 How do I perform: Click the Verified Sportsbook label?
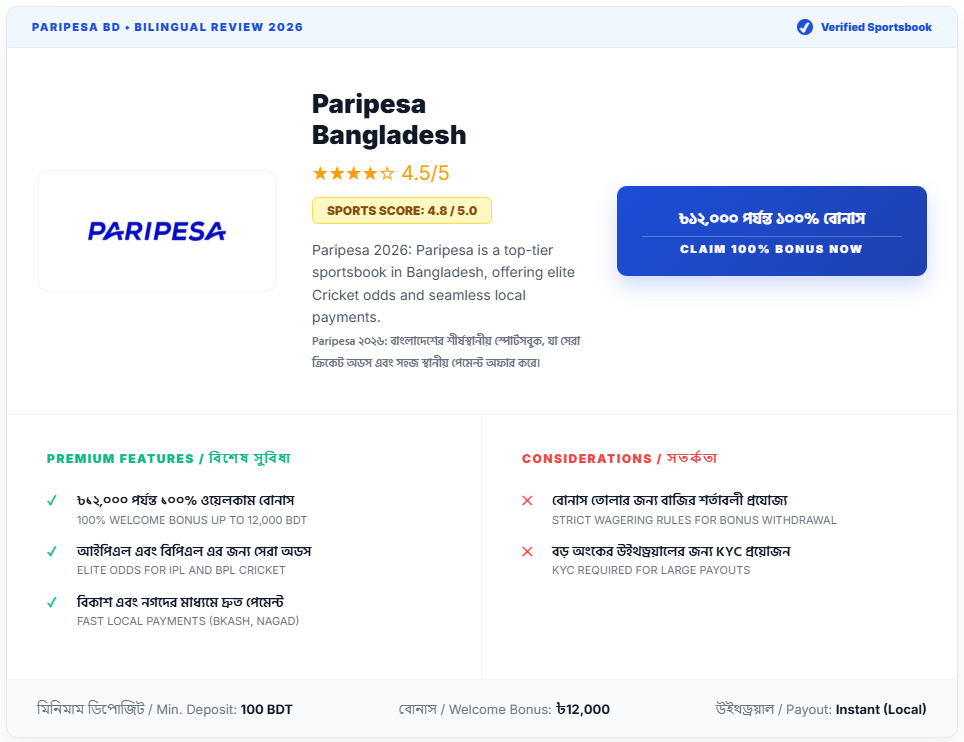(x=876, y=27)
